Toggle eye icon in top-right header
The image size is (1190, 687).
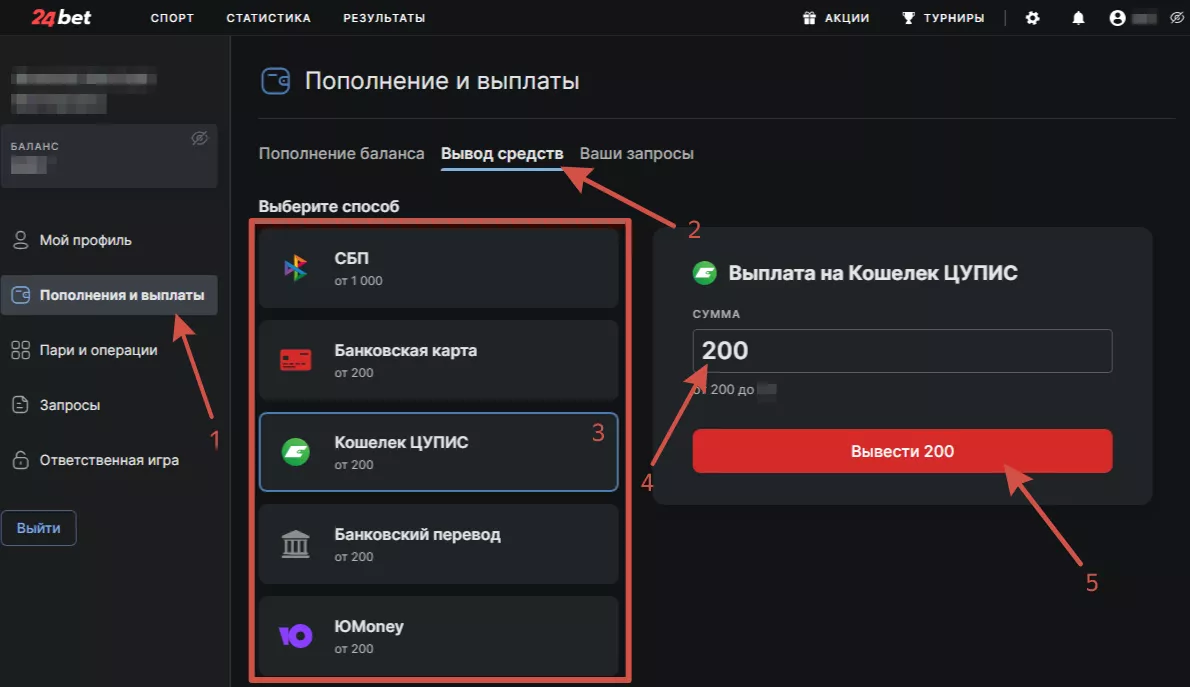coord(1175,18)
